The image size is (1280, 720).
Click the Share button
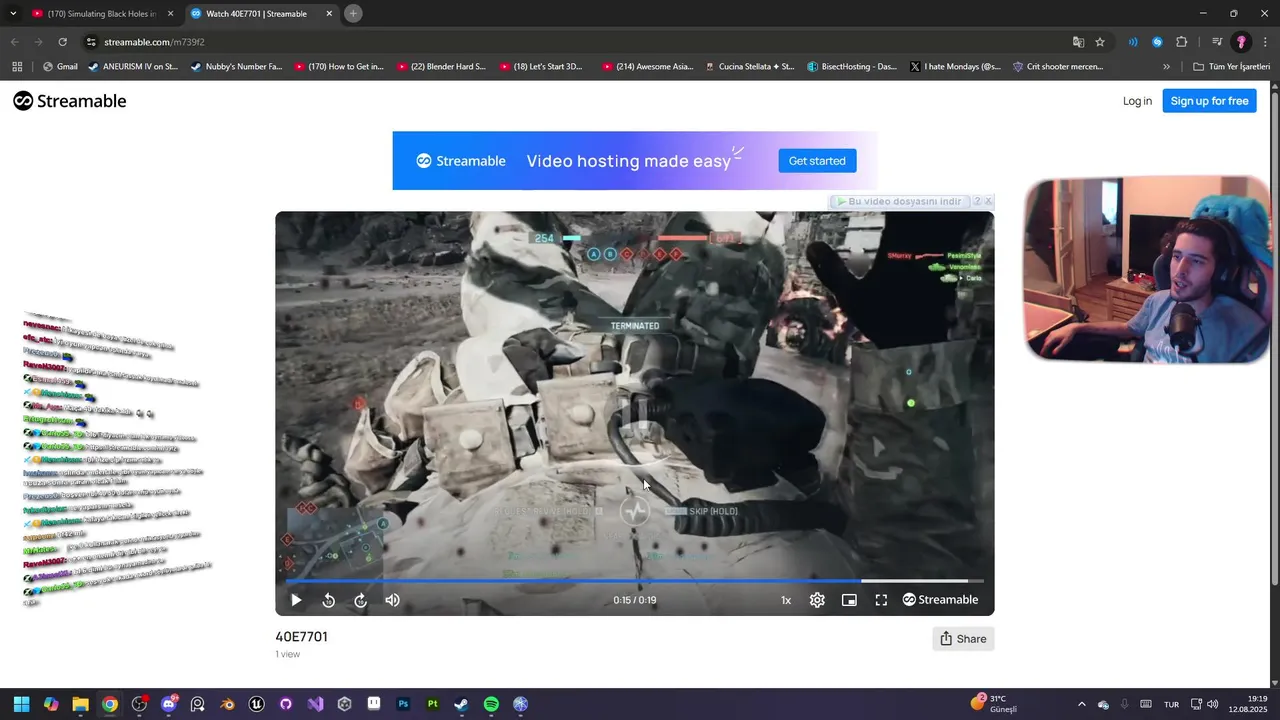coord(963,639)
